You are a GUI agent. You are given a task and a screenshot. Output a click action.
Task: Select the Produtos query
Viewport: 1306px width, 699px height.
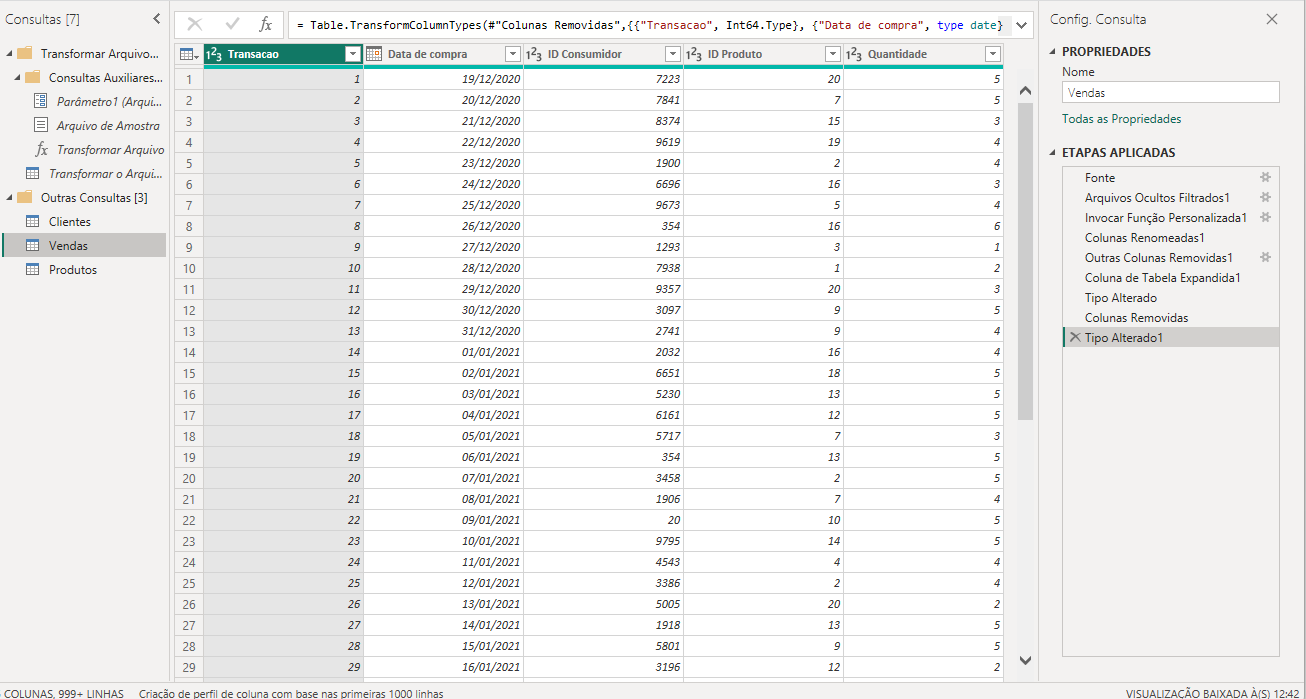pos(72,270)
